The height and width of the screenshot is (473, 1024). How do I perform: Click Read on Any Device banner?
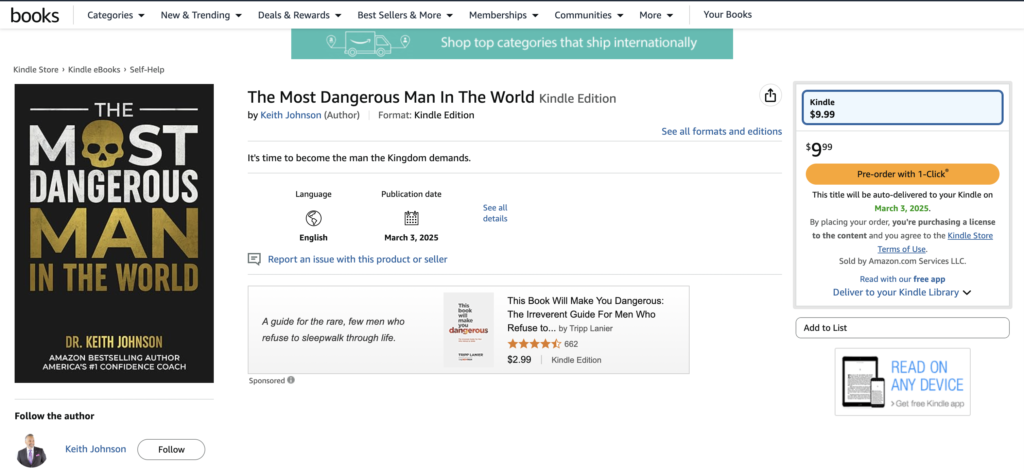coord(902,382)
